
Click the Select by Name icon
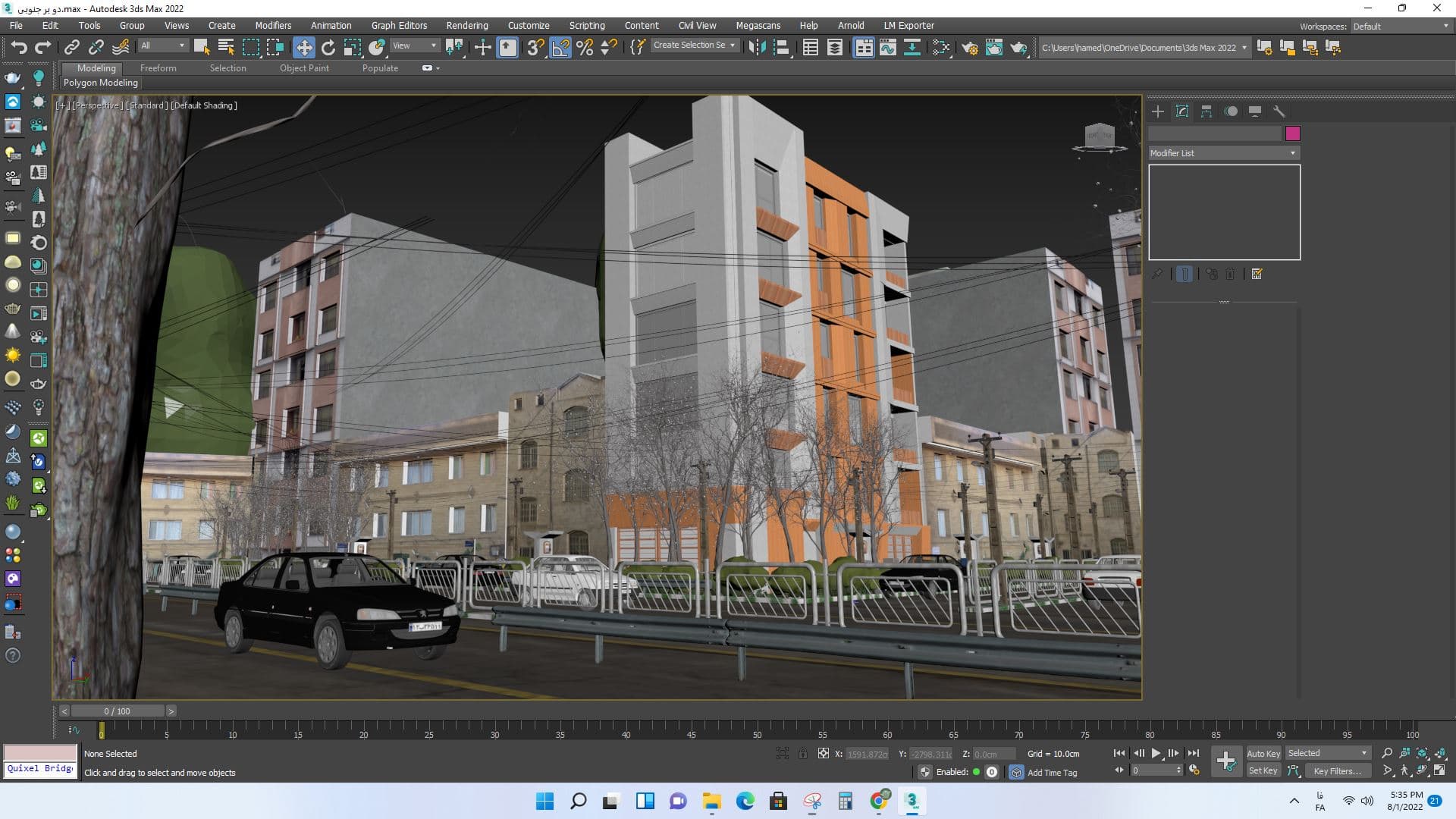tap(226, 48)
